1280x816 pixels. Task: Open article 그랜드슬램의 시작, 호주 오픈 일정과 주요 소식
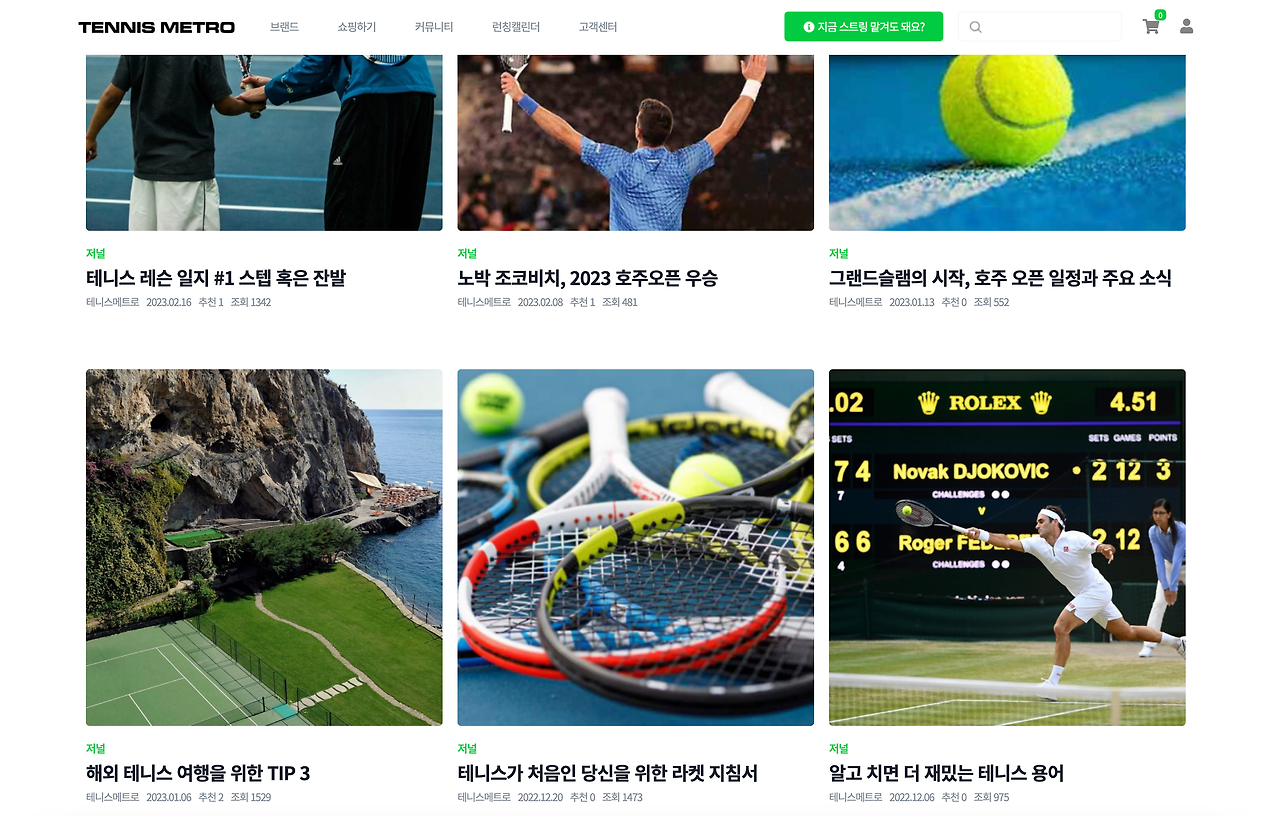click(x=1000, y=278)
